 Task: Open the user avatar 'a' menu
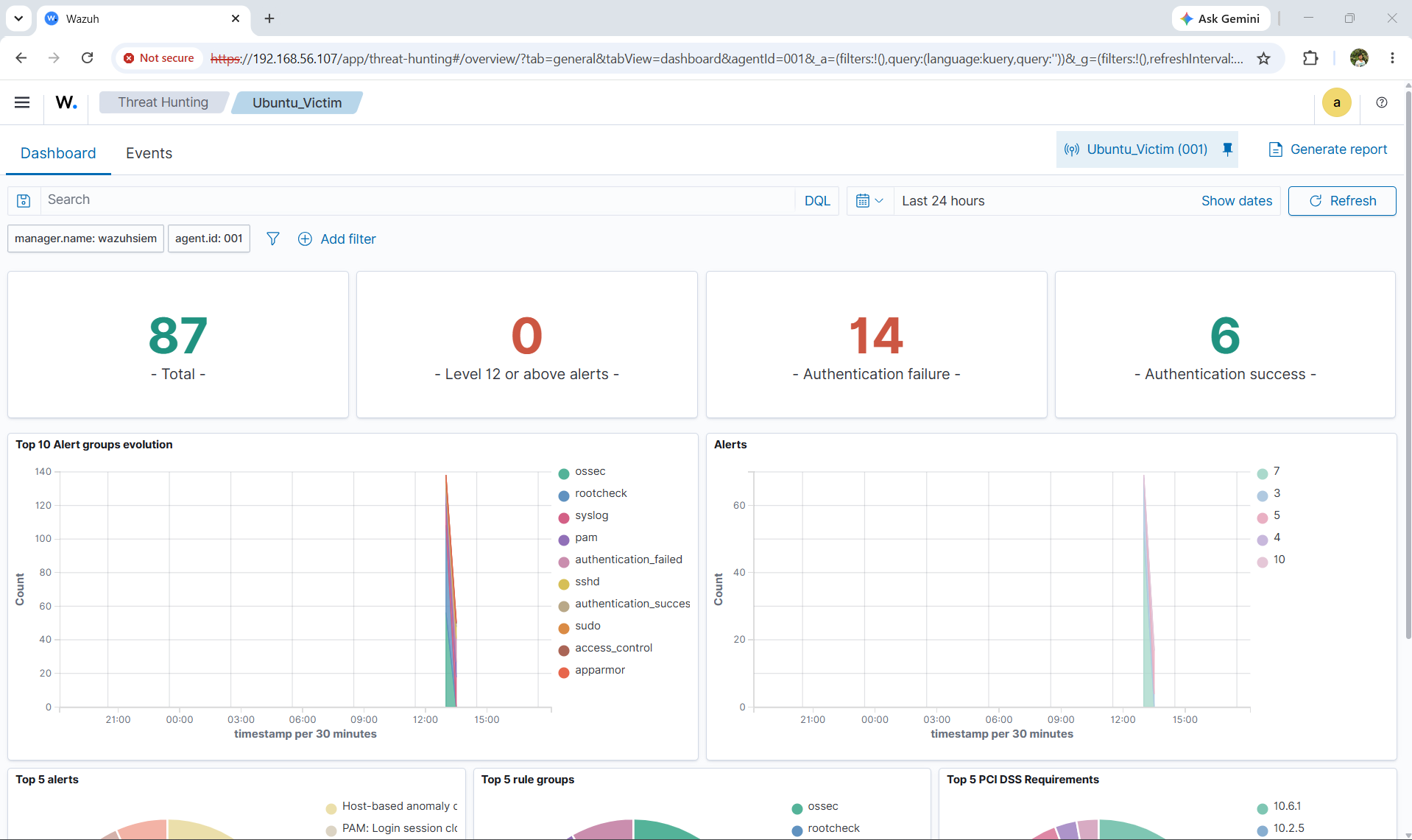pyautogui.click(x=1336, y=102)
